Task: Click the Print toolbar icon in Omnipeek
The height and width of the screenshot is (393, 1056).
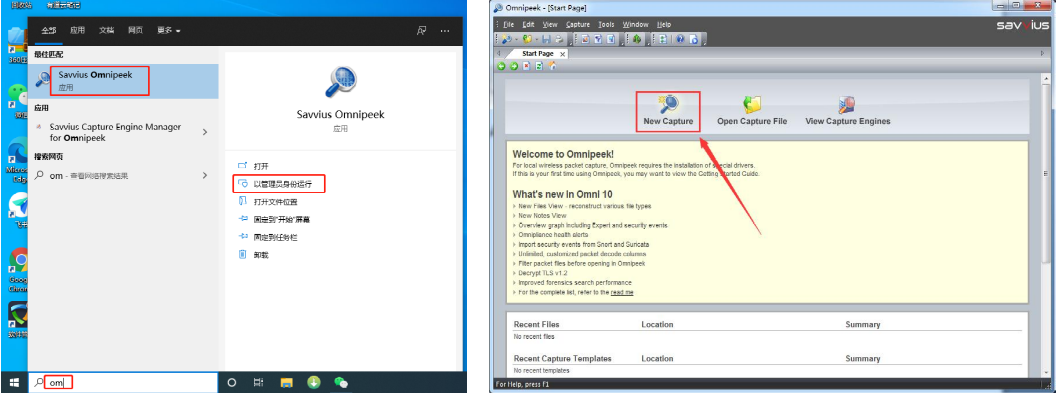Action: pyautogui.click(x=559, y=39)
